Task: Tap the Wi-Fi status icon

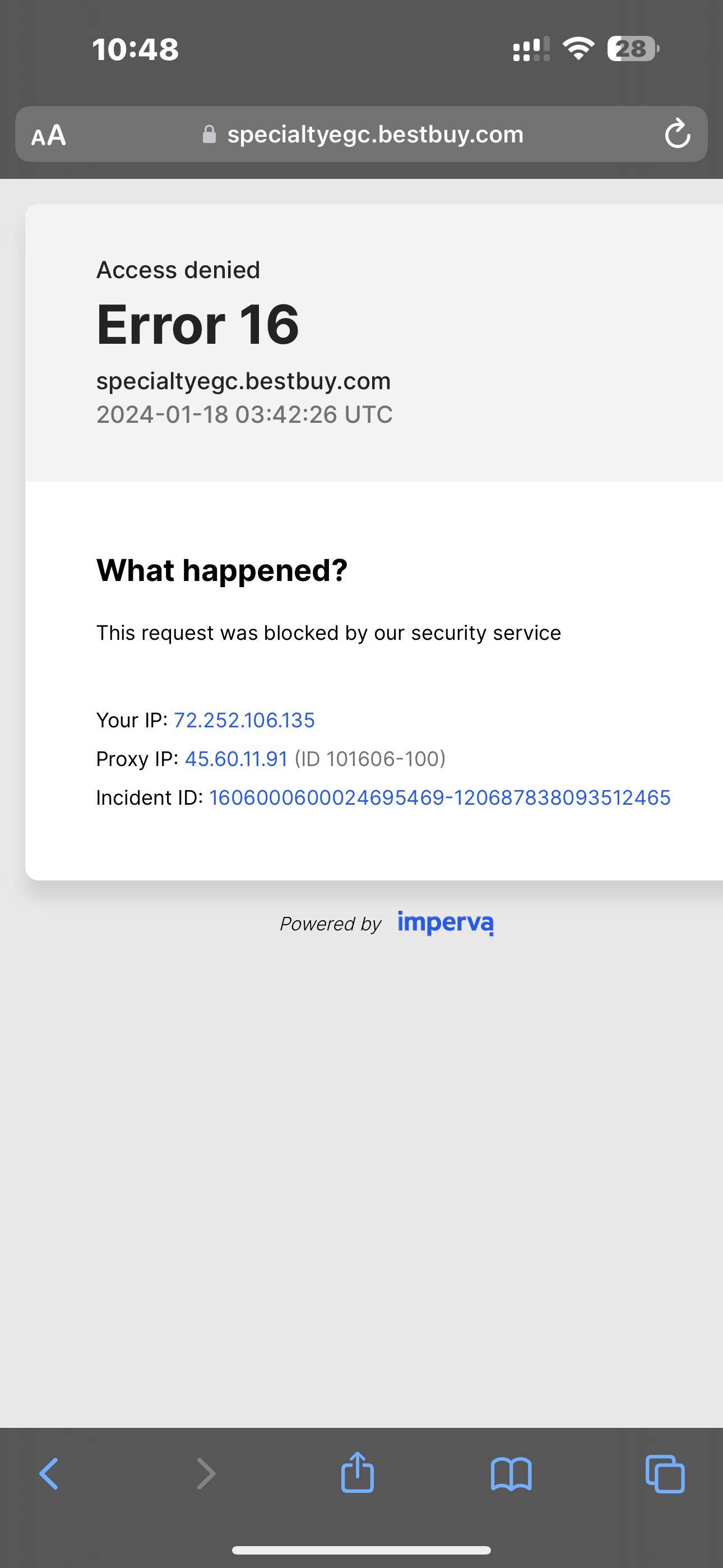Action: 578,49
